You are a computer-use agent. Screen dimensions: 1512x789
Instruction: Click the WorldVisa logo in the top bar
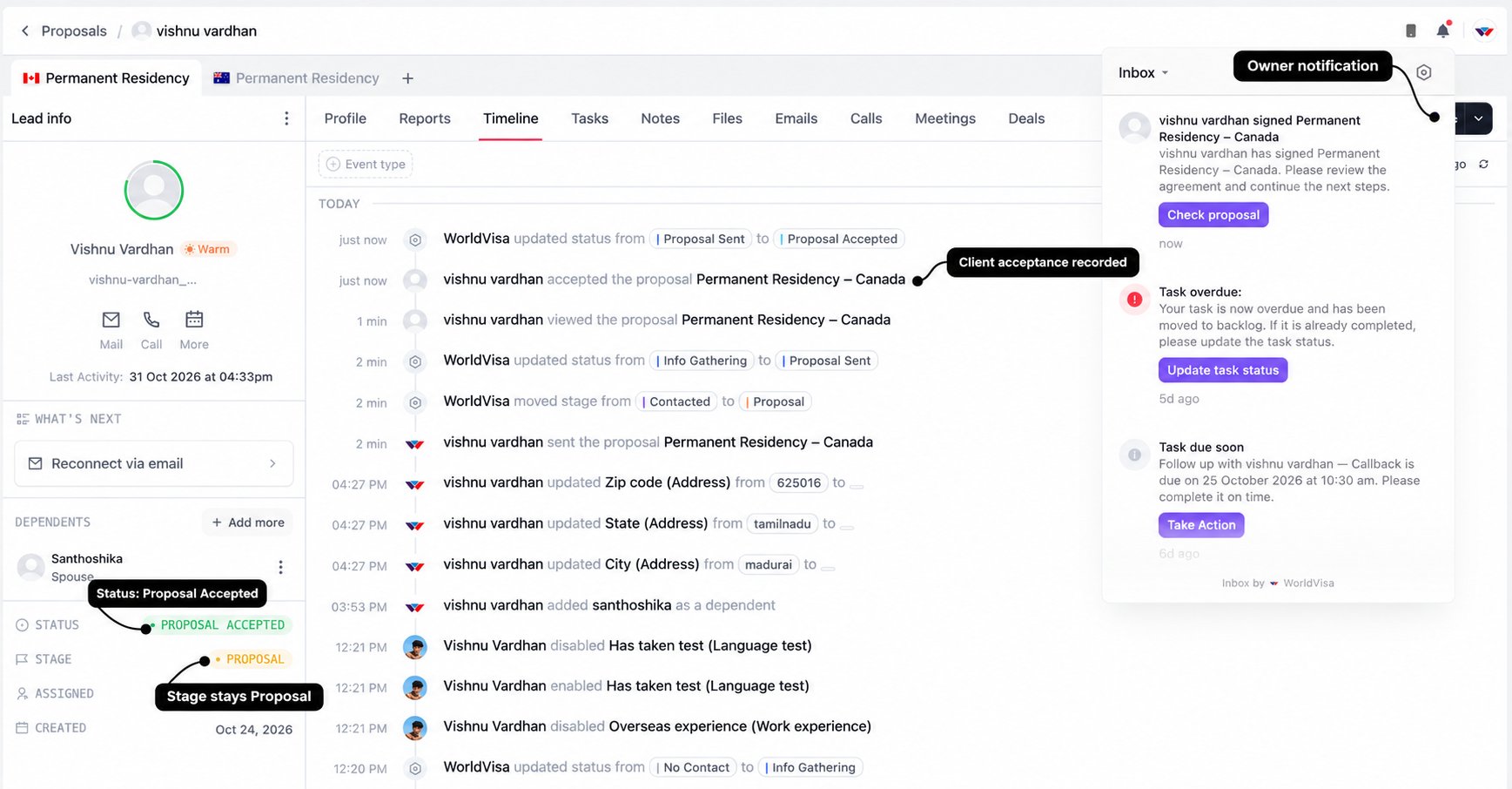pyautogui.click(x=1484, y=31)
